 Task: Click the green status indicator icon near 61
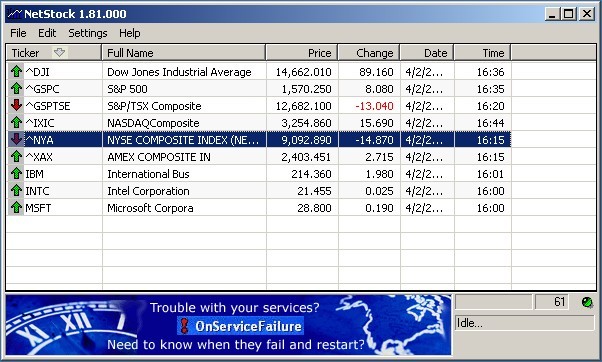point(587,302)
